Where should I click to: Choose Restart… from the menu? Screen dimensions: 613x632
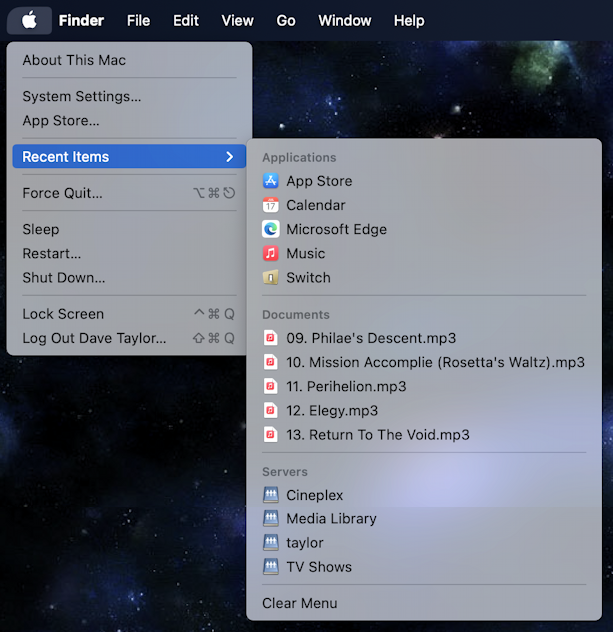click(x=129, y=254)
